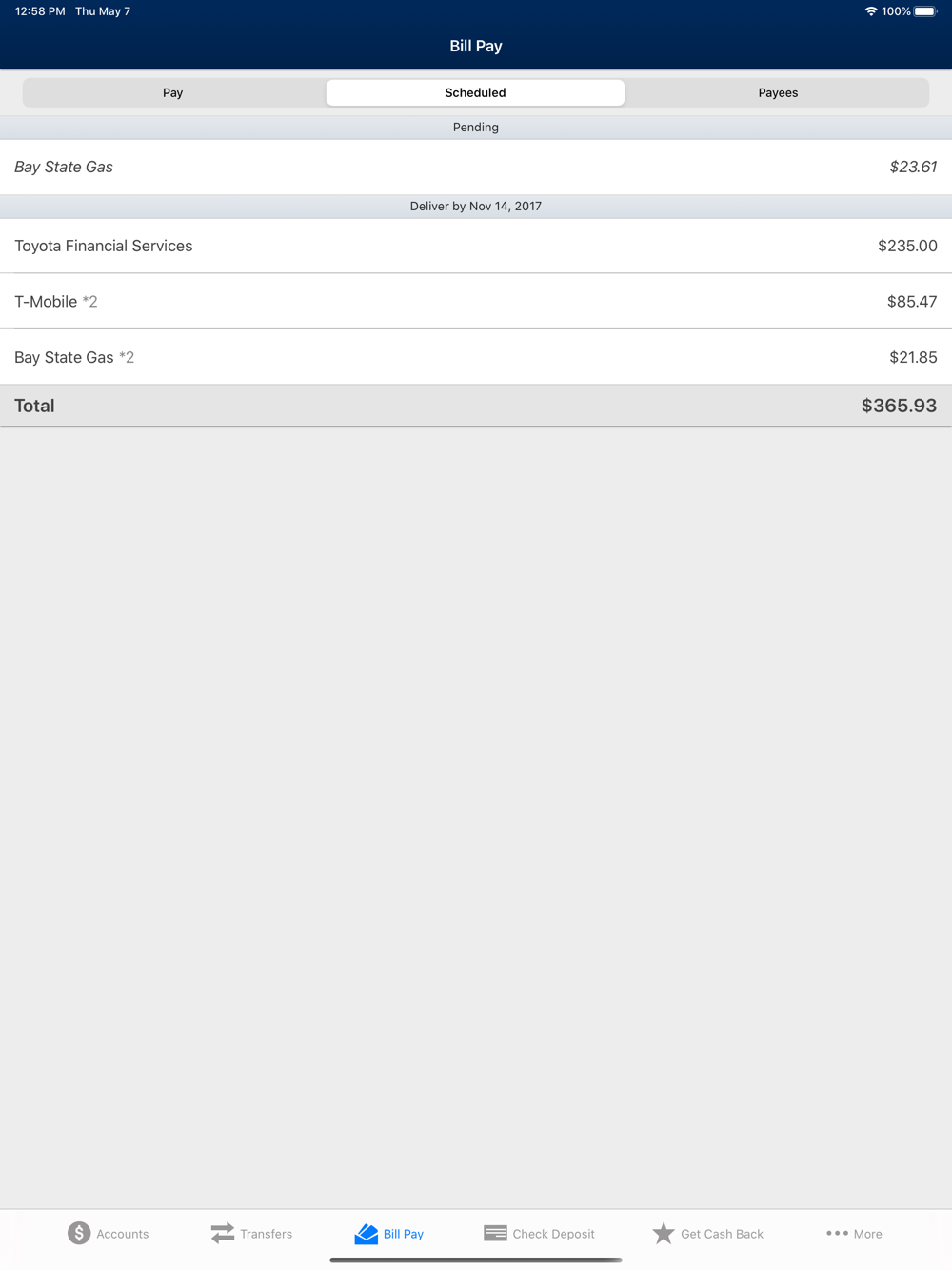Open the More ellipsis icon

point(837,1233)
